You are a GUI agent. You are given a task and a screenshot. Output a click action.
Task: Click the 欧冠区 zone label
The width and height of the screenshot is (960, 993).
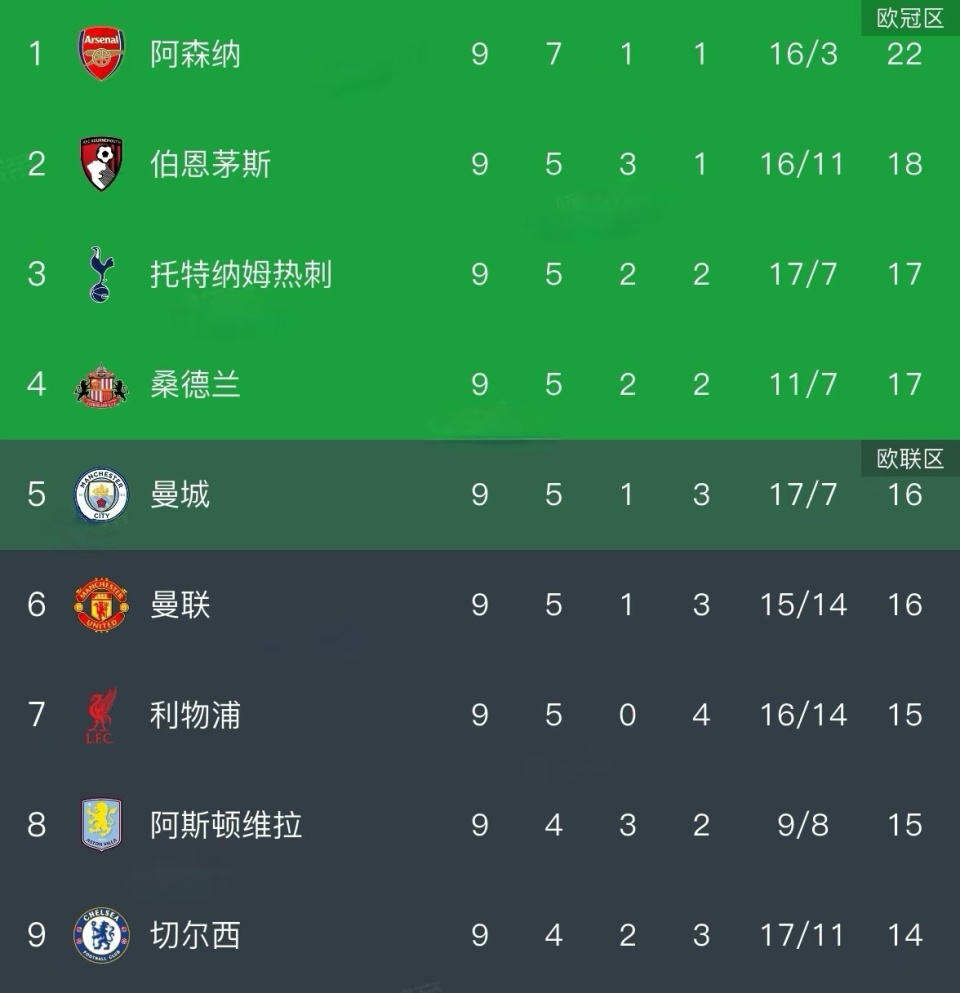coord(910,18)
